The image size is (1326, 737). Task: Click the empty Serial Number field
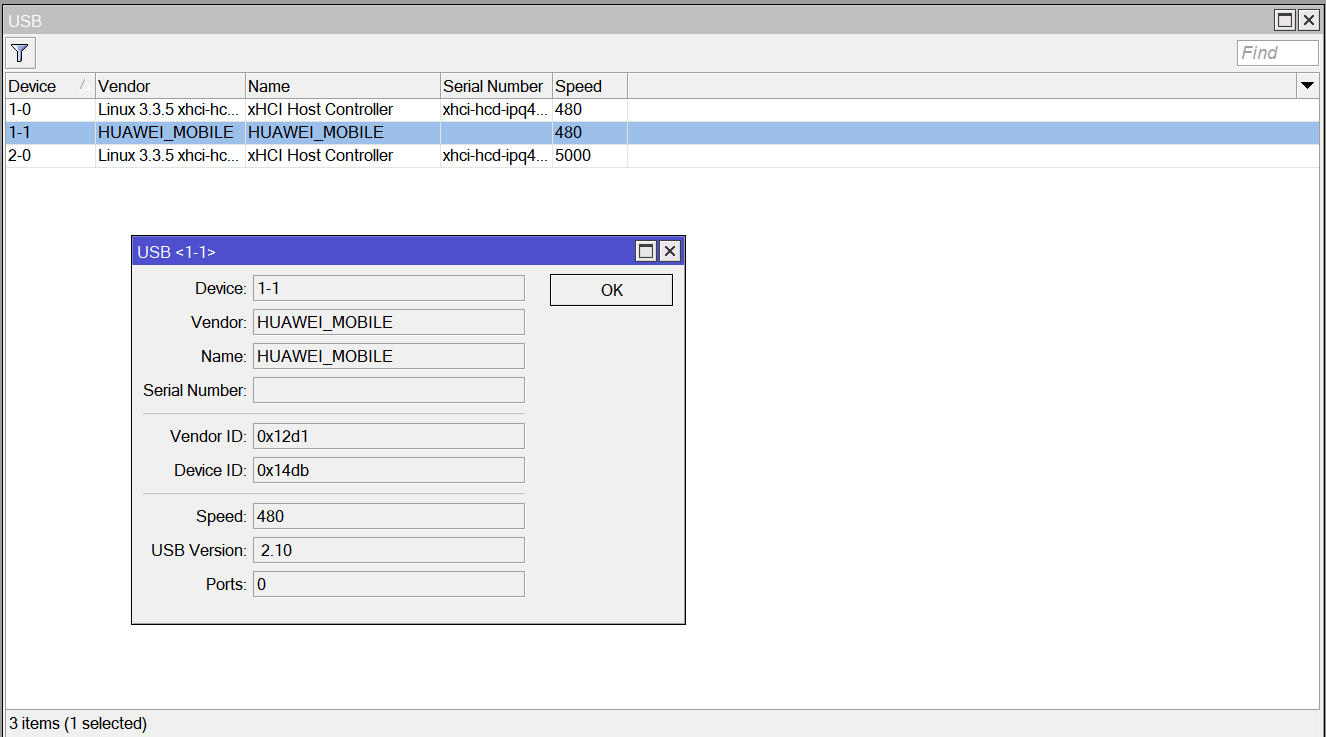tap(388, 390)
